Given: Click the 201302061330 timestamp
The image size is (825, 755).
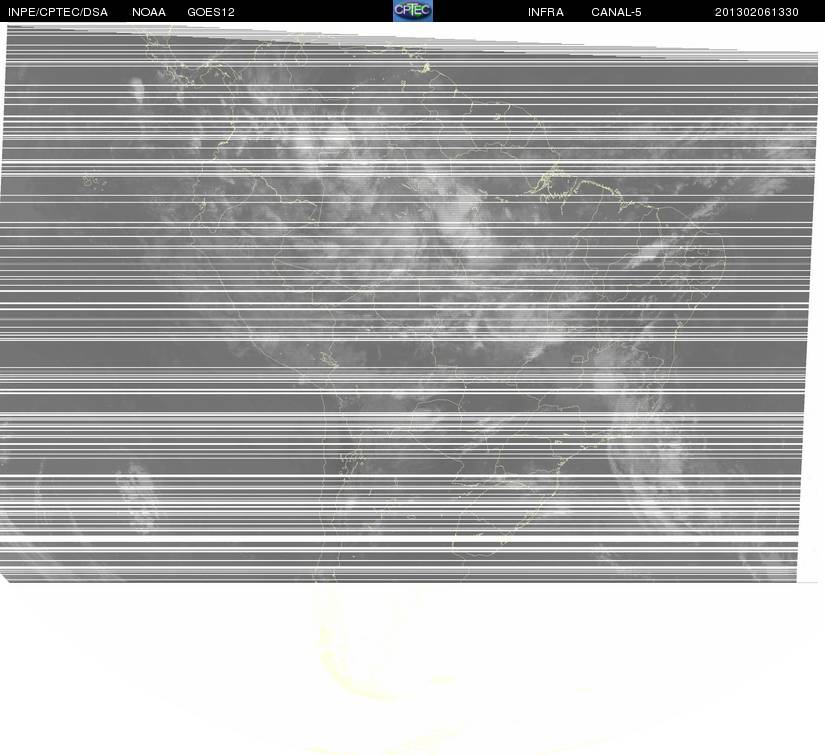Looking at the screenshot, I should (757, 12).
